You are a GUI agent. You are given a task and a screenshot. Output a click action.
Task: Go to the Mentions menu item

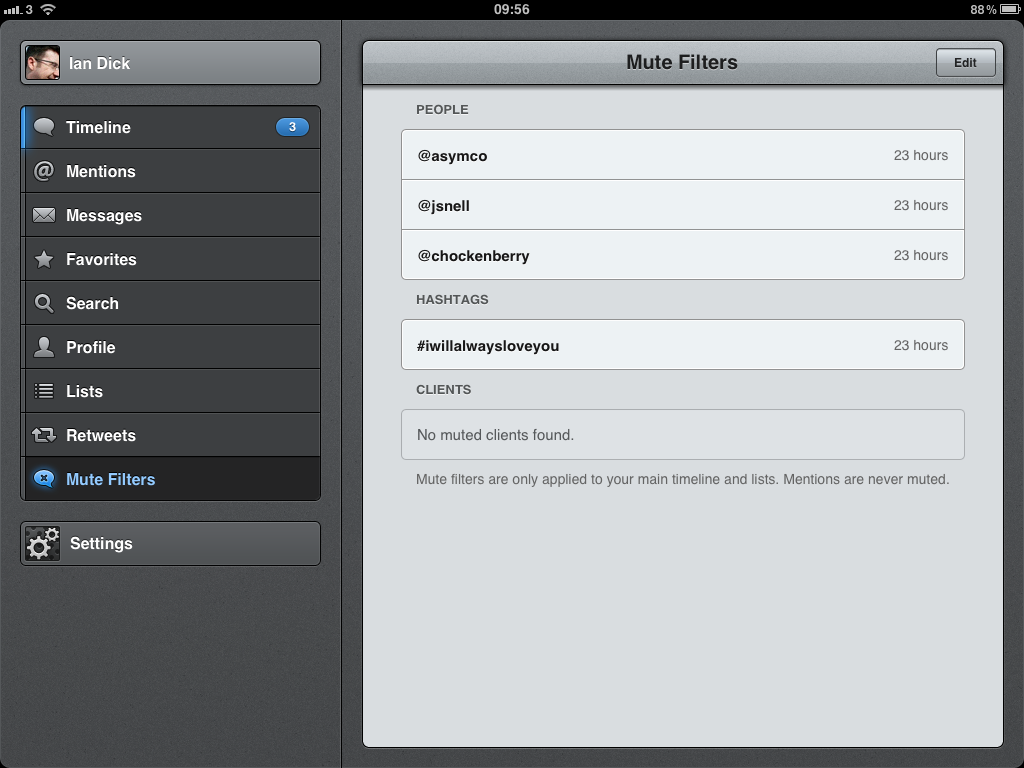[170, 171]
